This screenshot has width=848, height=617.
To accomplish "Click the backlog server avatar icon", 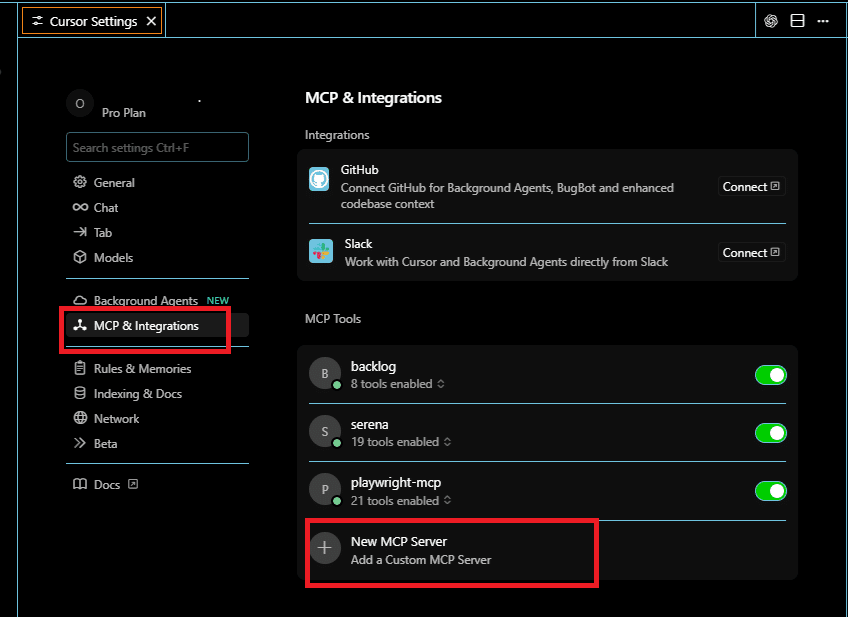I will point(324,374).
